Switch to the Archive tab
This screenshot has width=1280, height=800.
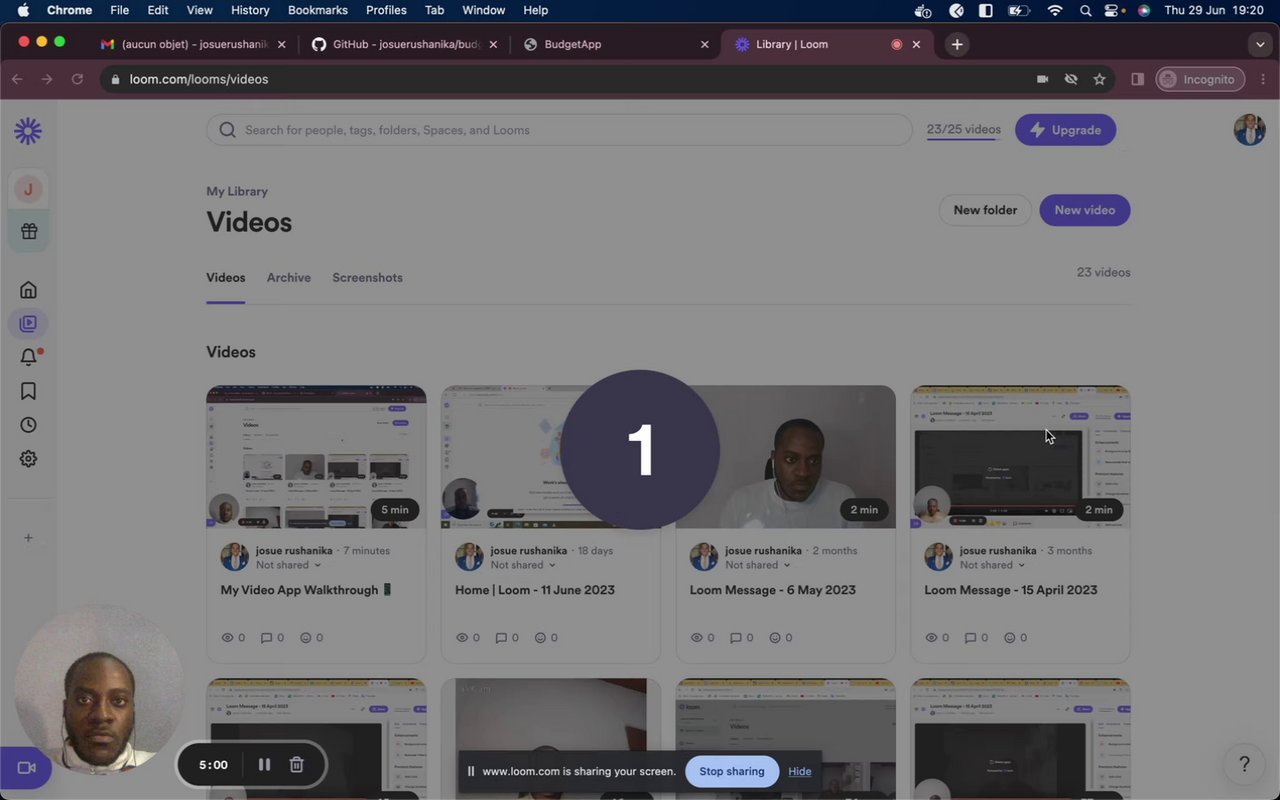tap(289, 278)
